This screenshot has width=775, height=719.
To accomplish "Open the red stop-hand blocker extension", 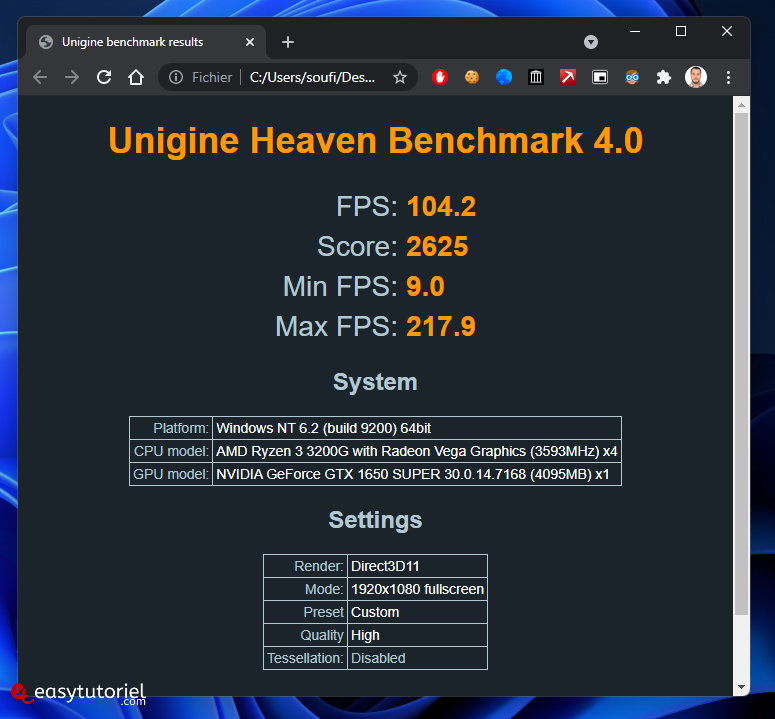I will [x=440, y=77].
